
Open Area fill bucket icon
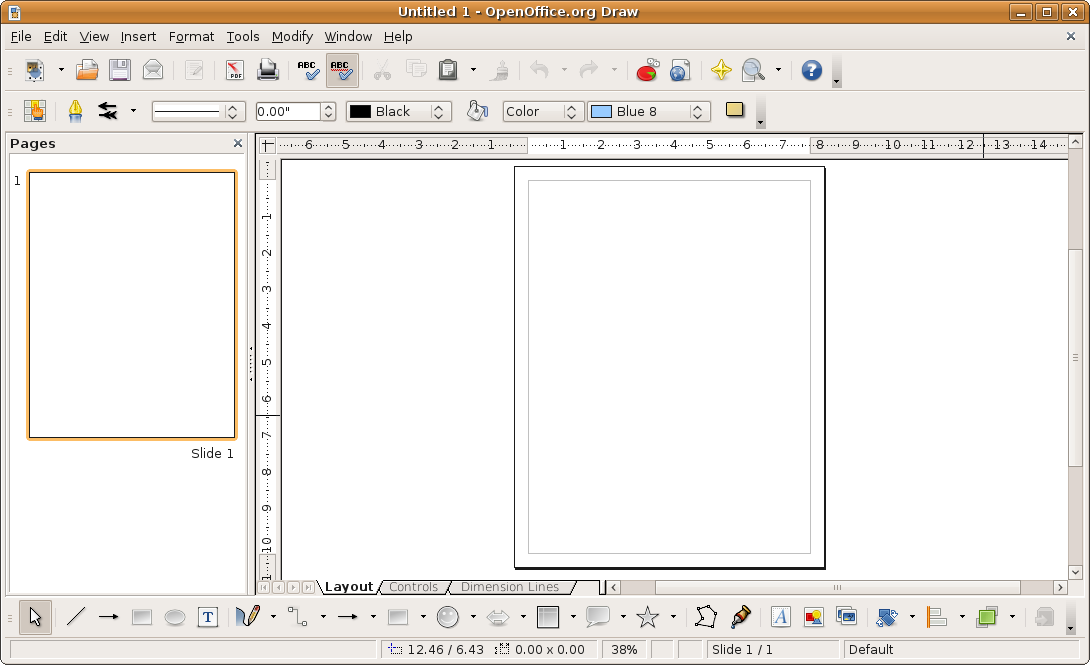coord(478,111)
